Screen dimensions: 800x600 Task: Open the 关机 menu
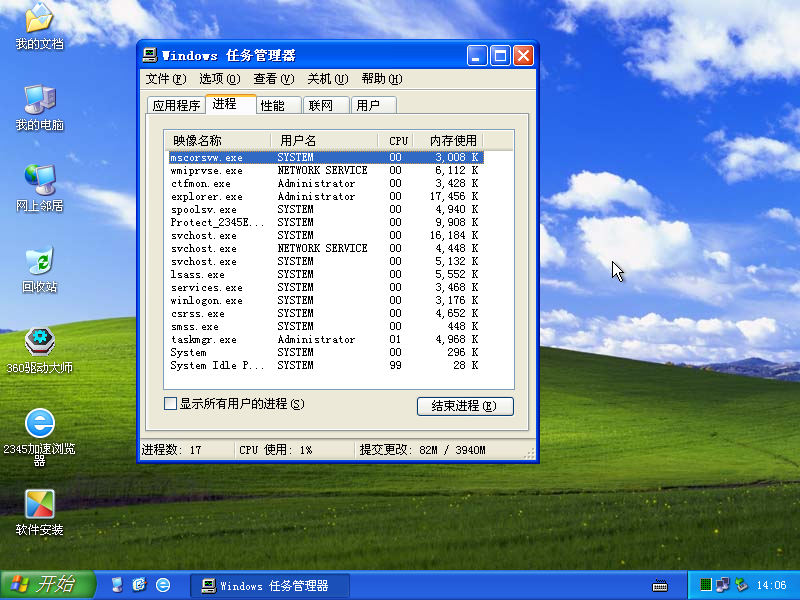click(326, 78)
